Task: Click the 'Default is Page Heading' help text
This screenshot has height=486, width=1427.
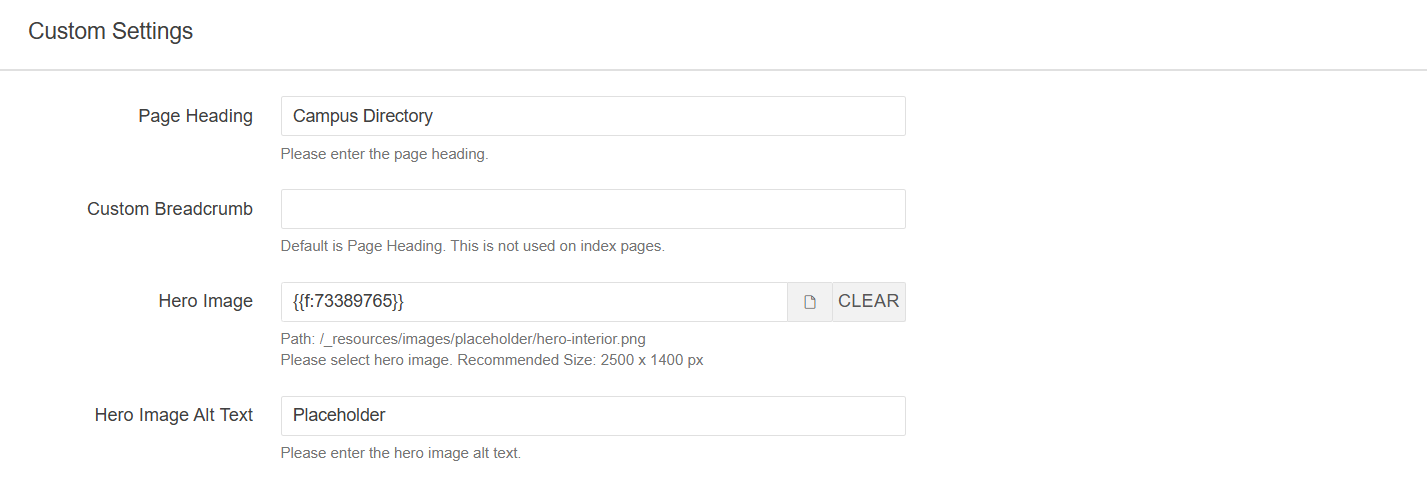Action: click(472, 246)
